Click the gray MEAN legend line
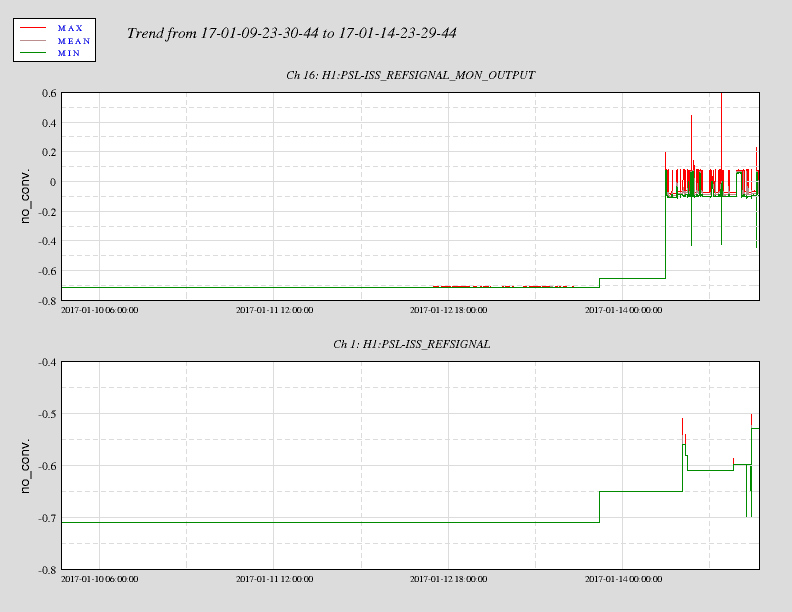This screenshot has height=612, width=792. point(33,40)
